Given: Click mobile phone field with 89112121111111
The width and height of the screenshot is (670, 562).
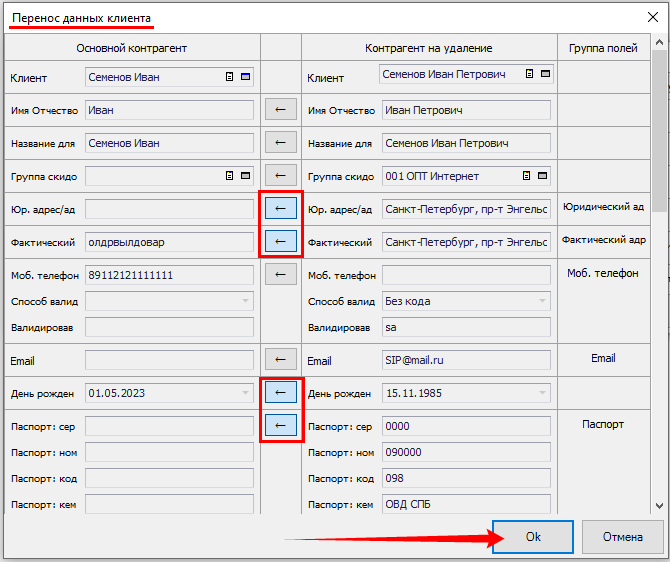Looking at the screenshot, I should (169, 275).
